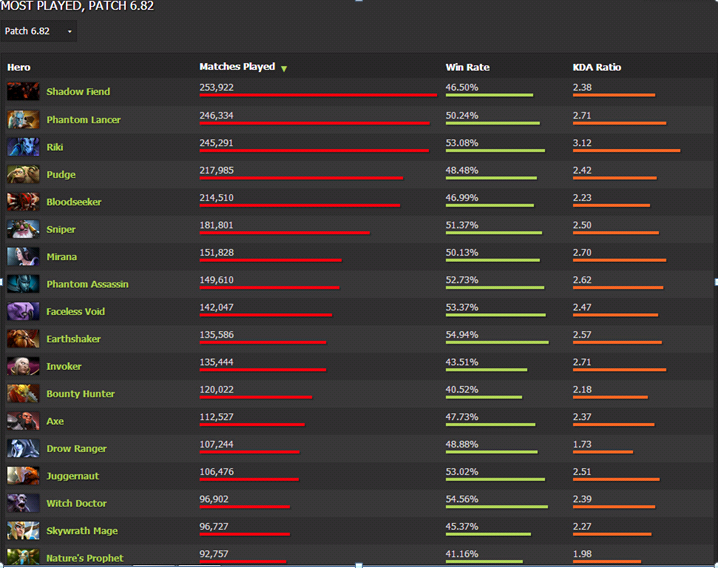The image size is (718, 568).
Task: Select the 2.50 KDA ratio value
Action: [582, 225]
